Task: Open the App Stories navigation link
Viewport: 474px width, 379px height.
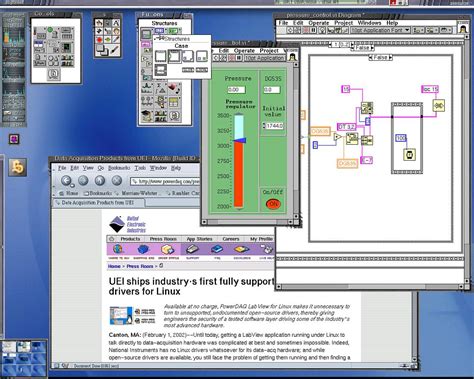Action: [199, 239]
